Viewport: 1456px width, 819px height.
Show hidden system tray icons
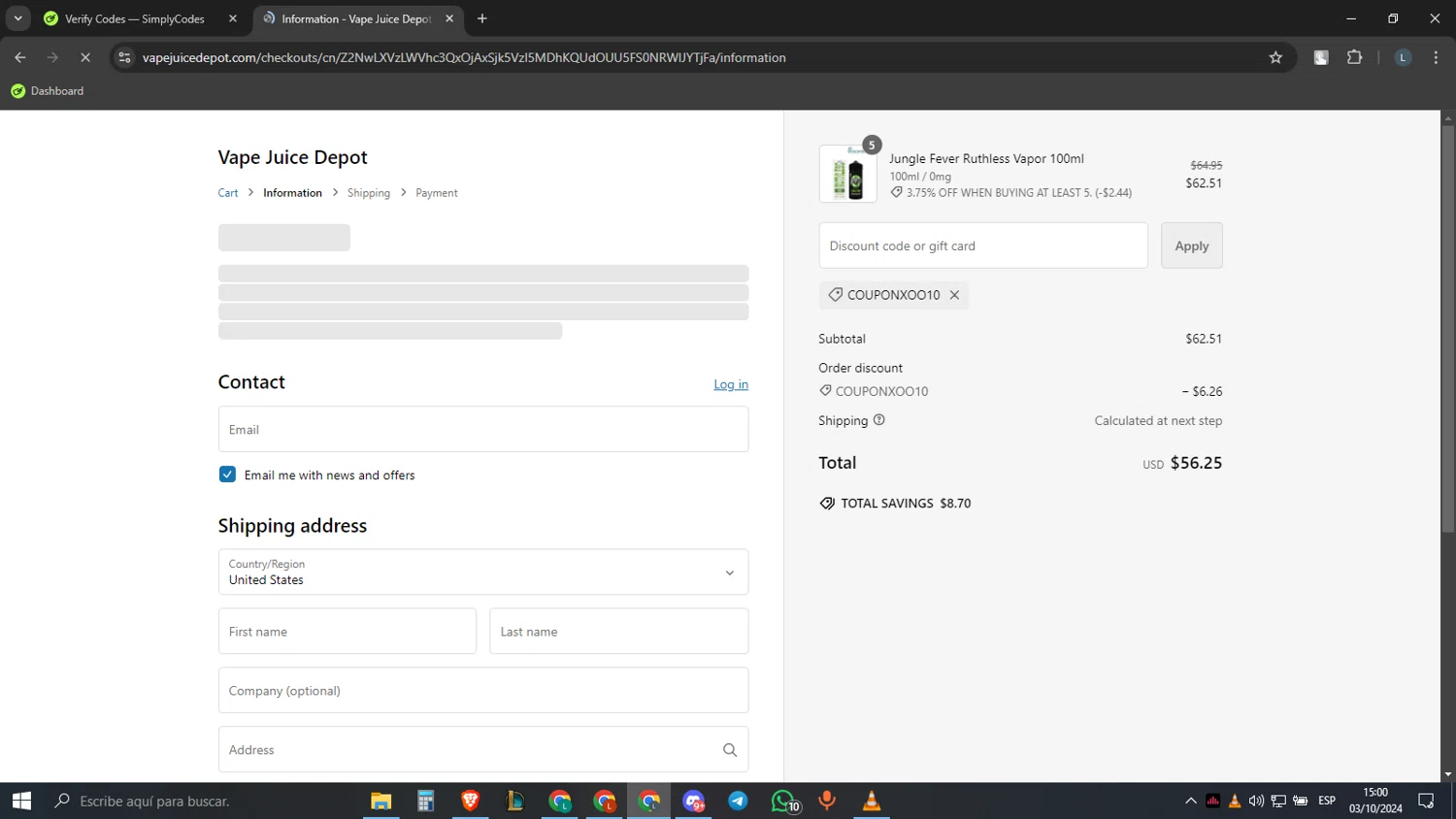(x=1191, y=801)
